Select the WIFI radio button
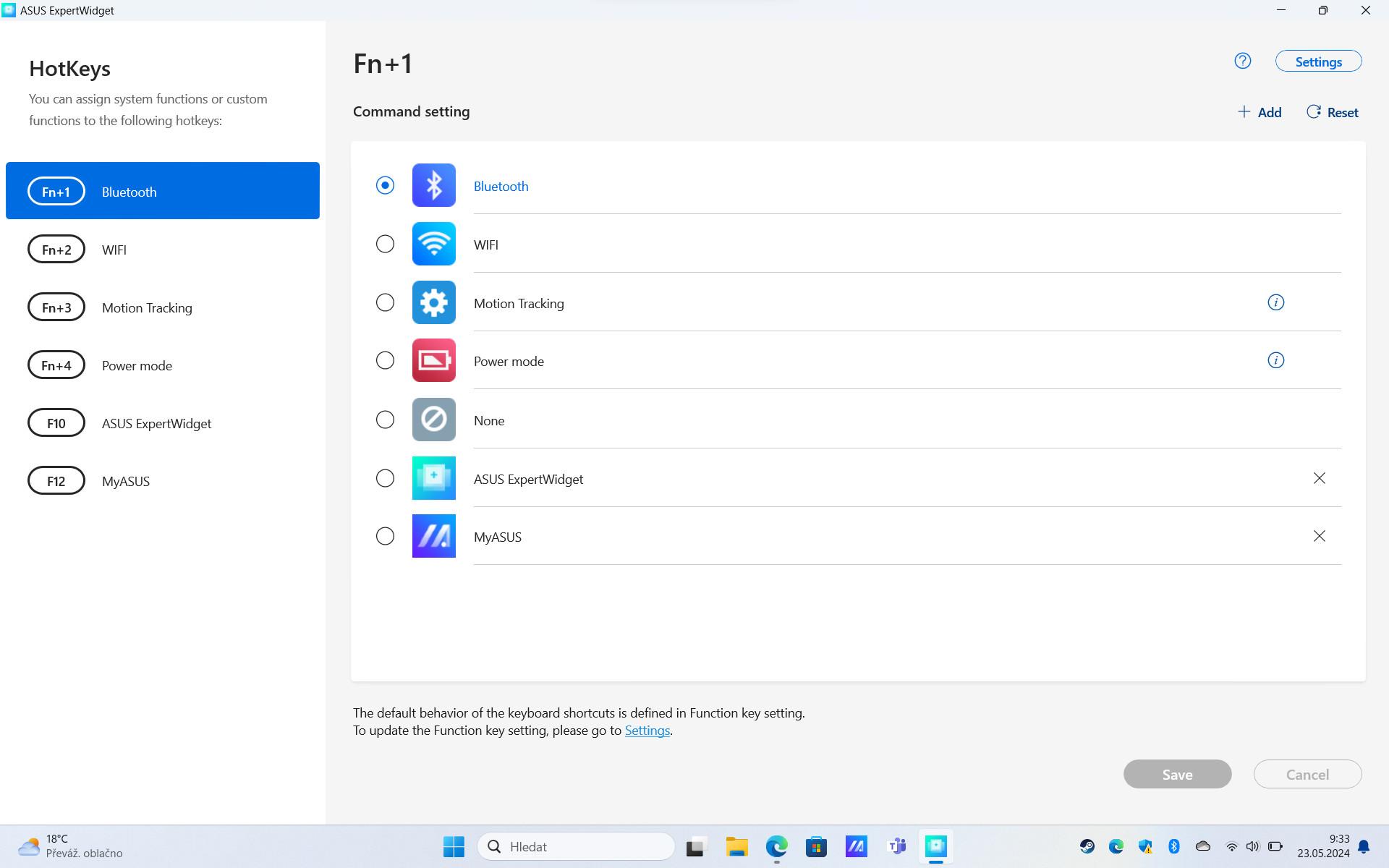Viewport: 1389px width, 868px height. click(385, 244)
